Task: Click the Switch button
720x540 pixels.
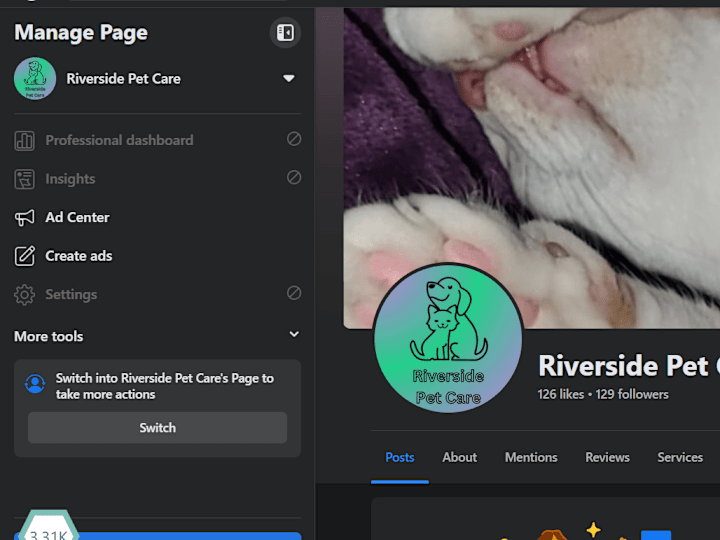Action: click(x=158, y=428)
